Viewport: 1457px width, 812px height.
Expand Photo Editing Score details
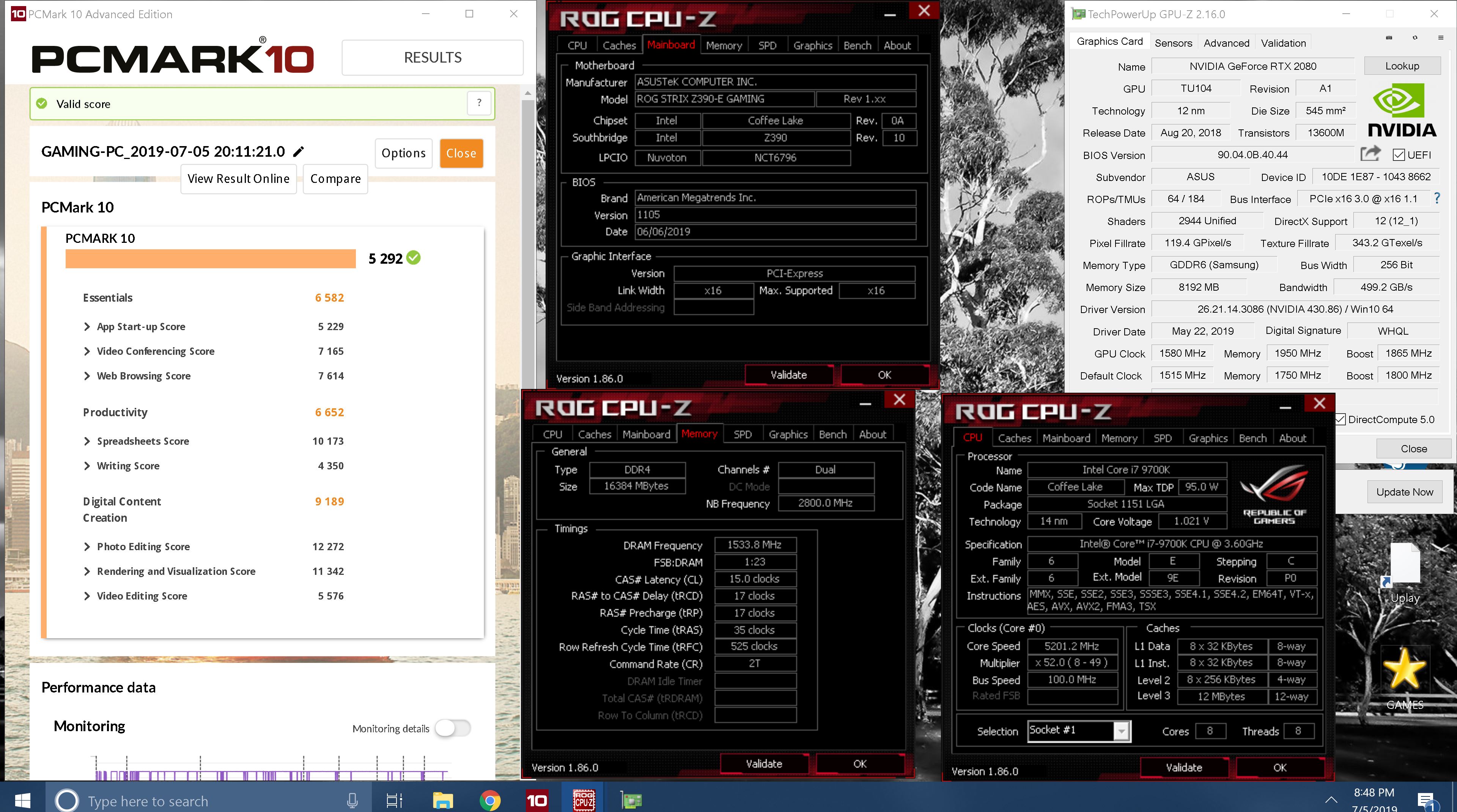pyautogui.click(x=87, y=547)
